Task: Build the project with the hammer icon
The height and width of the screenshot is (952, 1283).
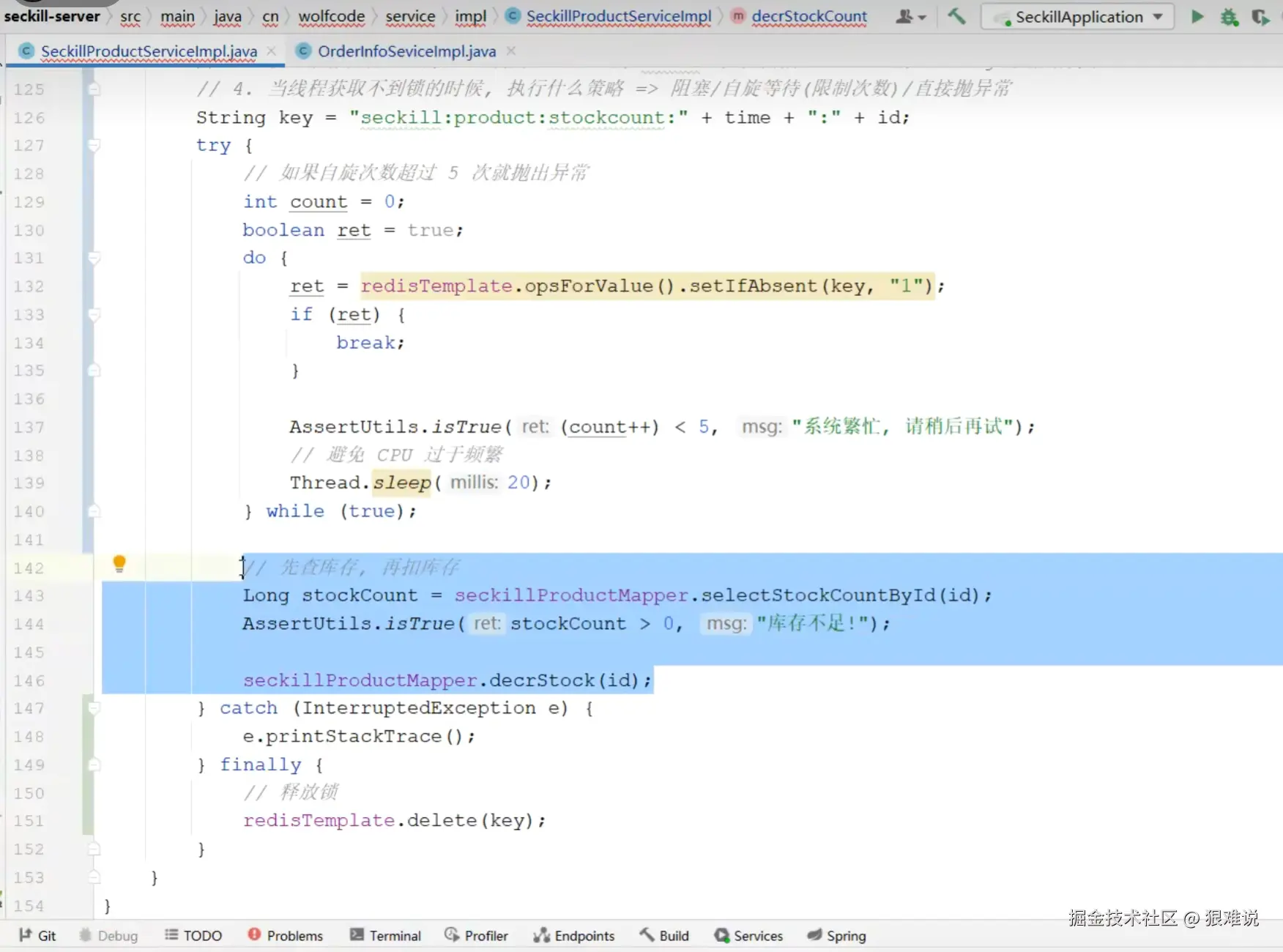Action: point(956,16)
